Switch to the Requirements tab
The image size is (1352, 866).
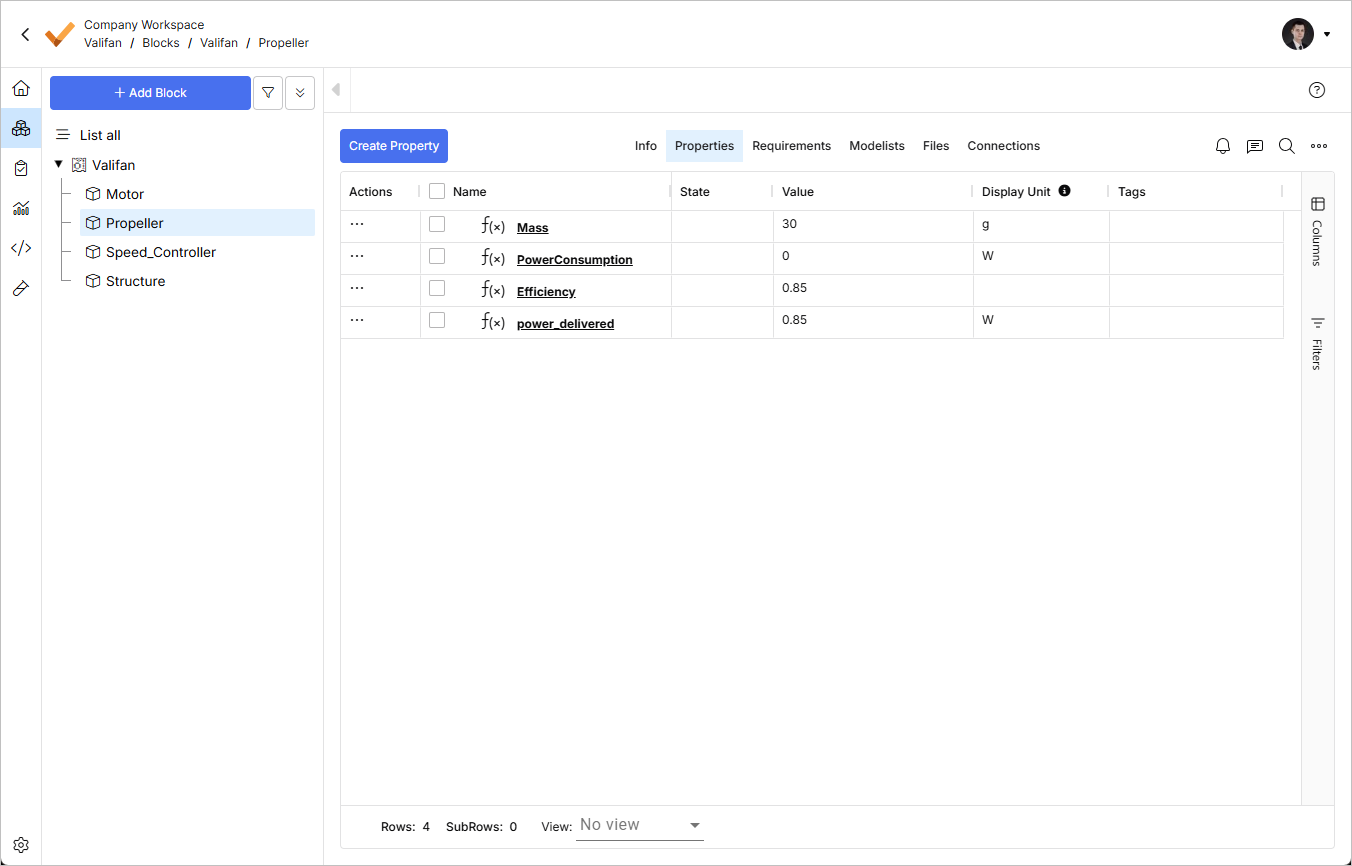pos(791,146)
